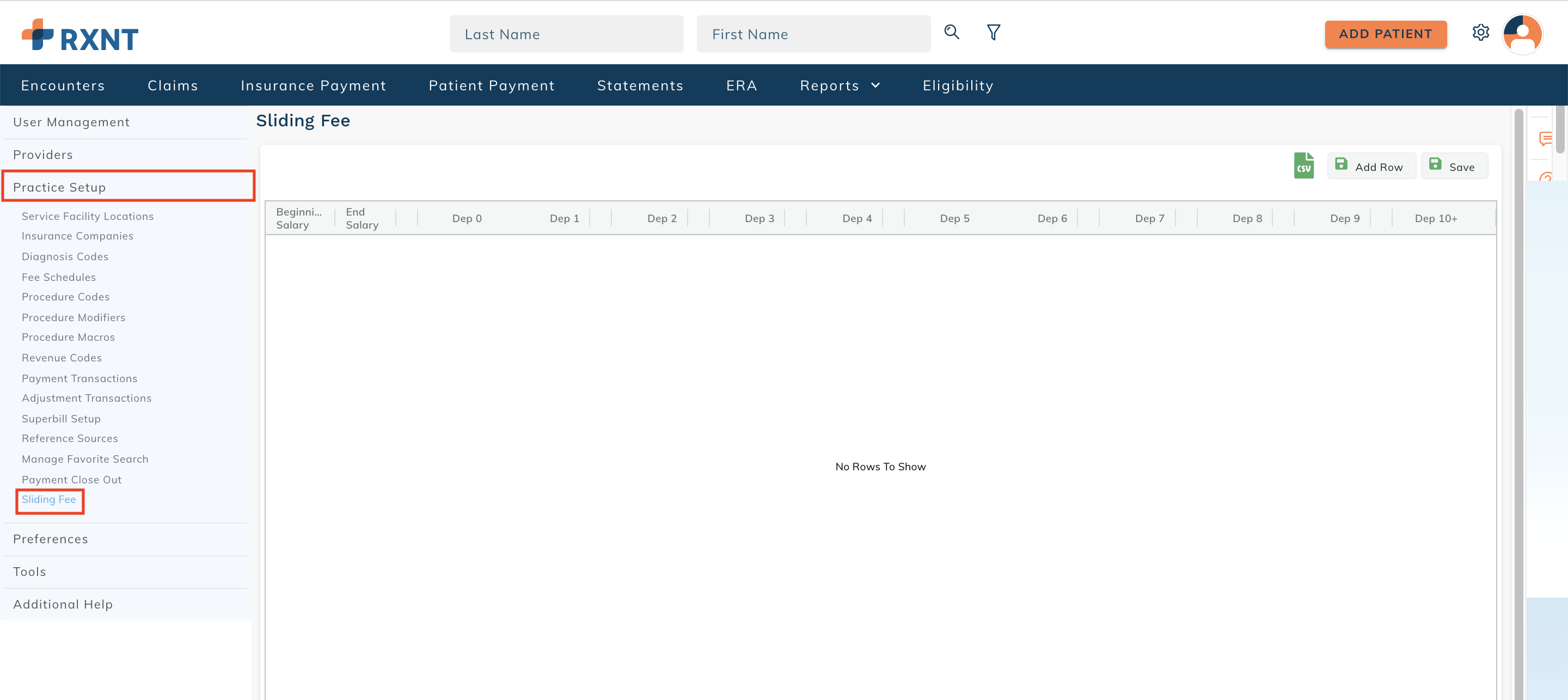
Task: Open the chat message icon in right panel
Action: click(1546, 139)
